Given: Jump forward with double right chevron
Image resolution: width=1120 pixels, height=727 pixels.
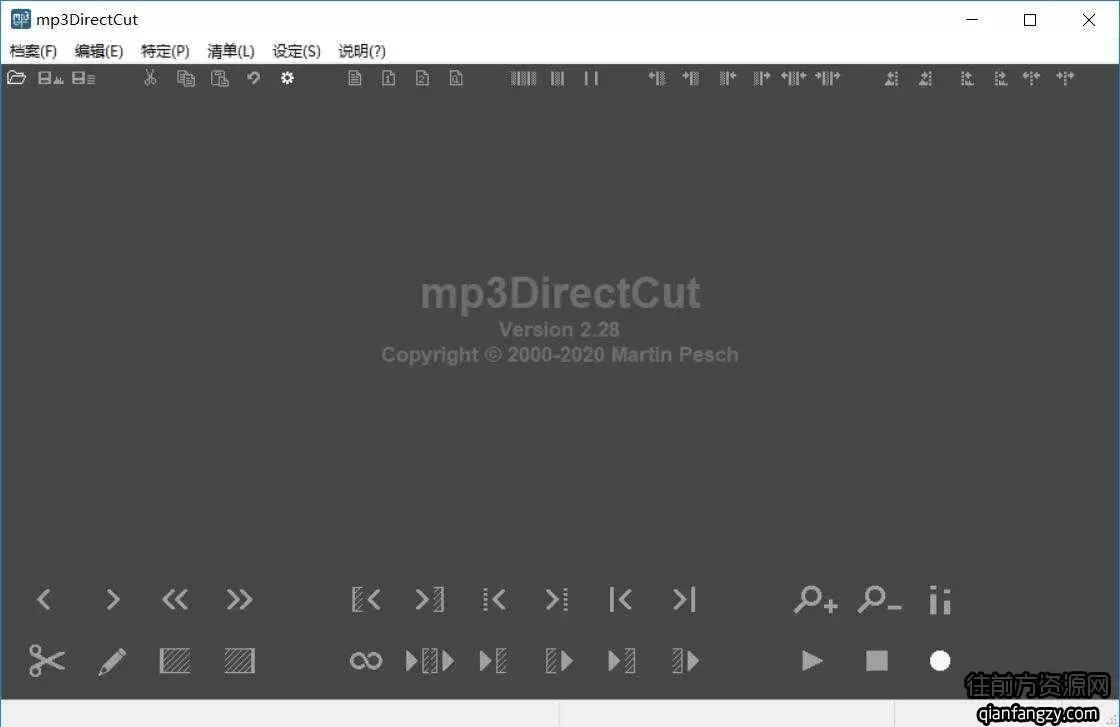Looking at the screenshot, I should coord(239,599).
